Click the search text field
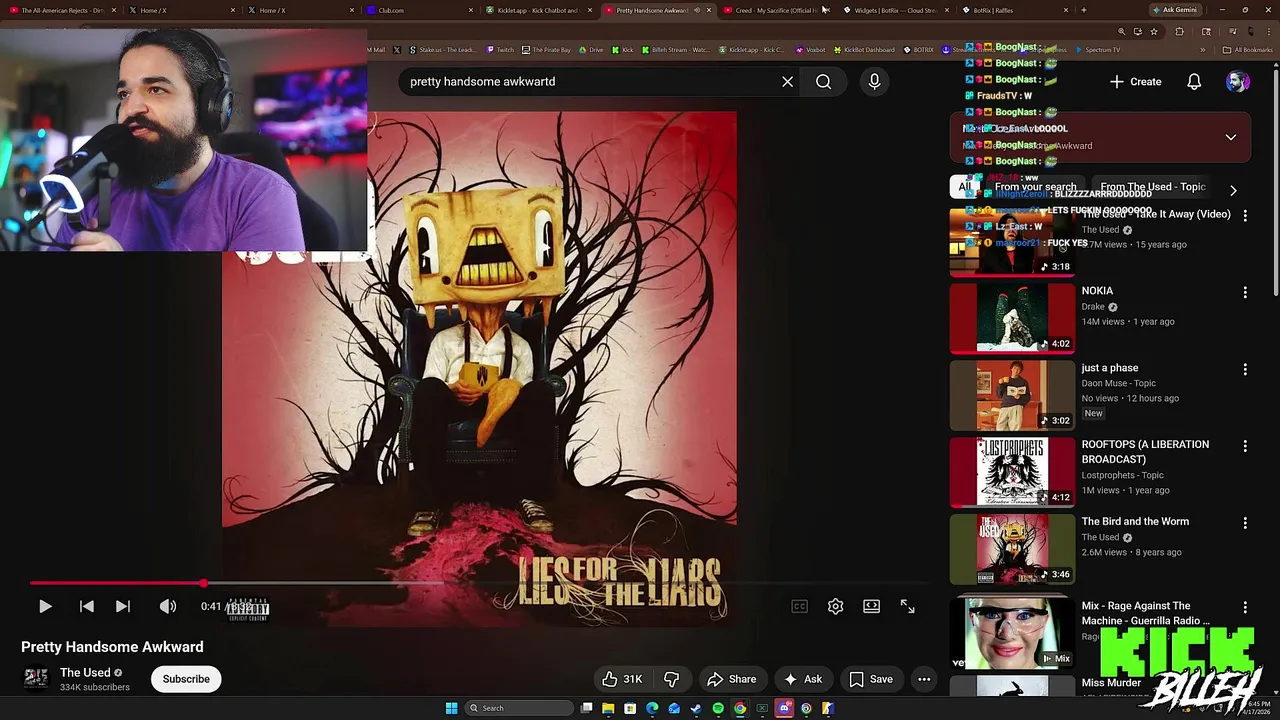This screenshot has width=1280, height=720. click(590, 82)
